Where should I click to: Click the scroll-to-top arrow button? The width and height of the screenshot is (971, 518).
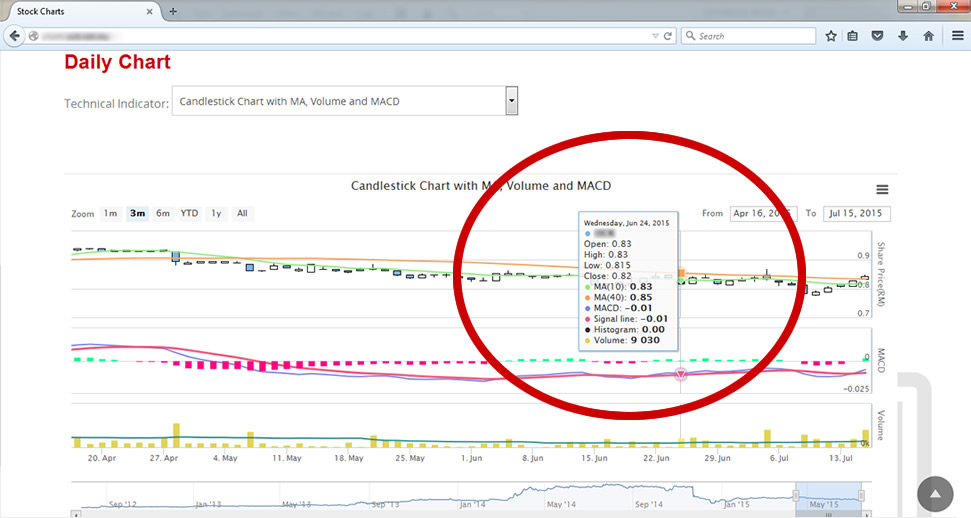point(936,494)
